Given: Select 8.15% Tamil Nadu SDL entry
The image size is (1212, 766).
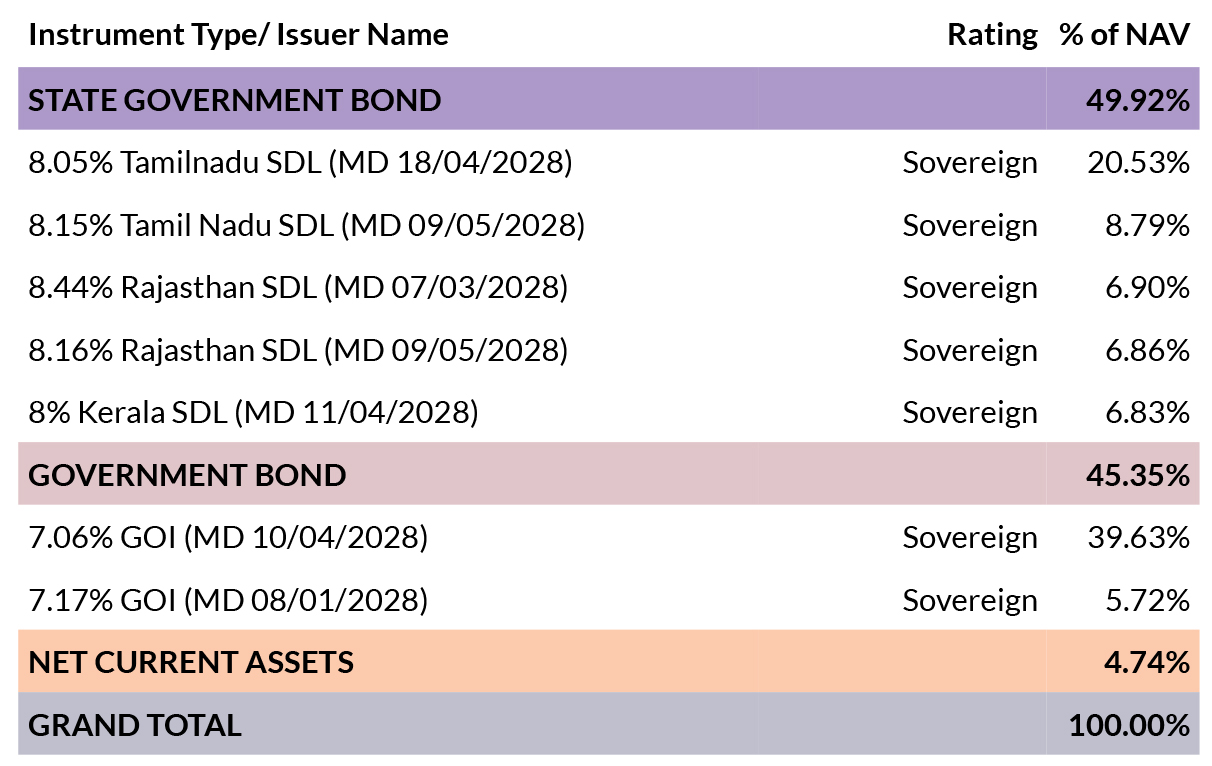Looking at the screenshot, I should 306,225.
